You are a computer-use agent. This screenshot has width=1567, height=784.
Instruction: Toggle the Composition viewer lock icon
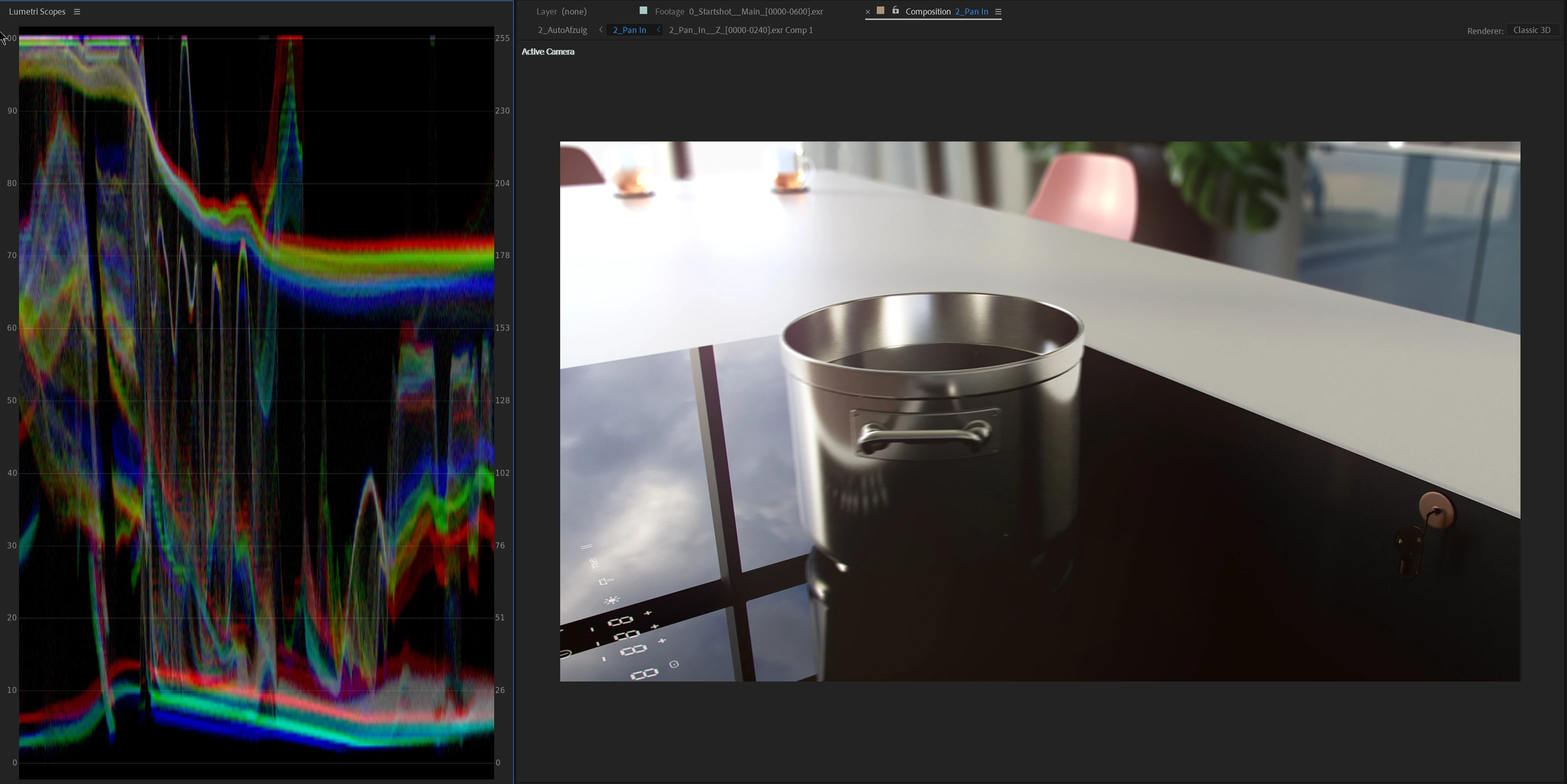tap(895, 11)
